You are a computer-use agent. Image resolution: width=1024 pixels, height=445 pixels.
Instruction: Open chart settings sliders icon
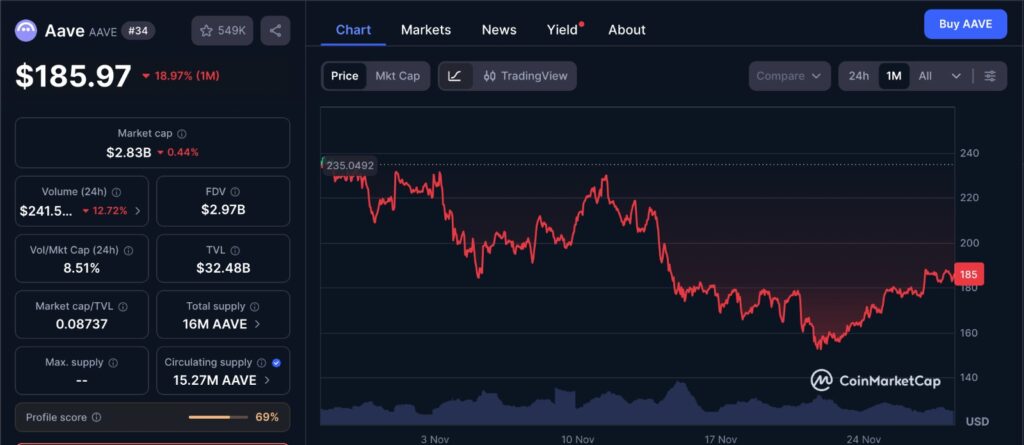point(990,76)
